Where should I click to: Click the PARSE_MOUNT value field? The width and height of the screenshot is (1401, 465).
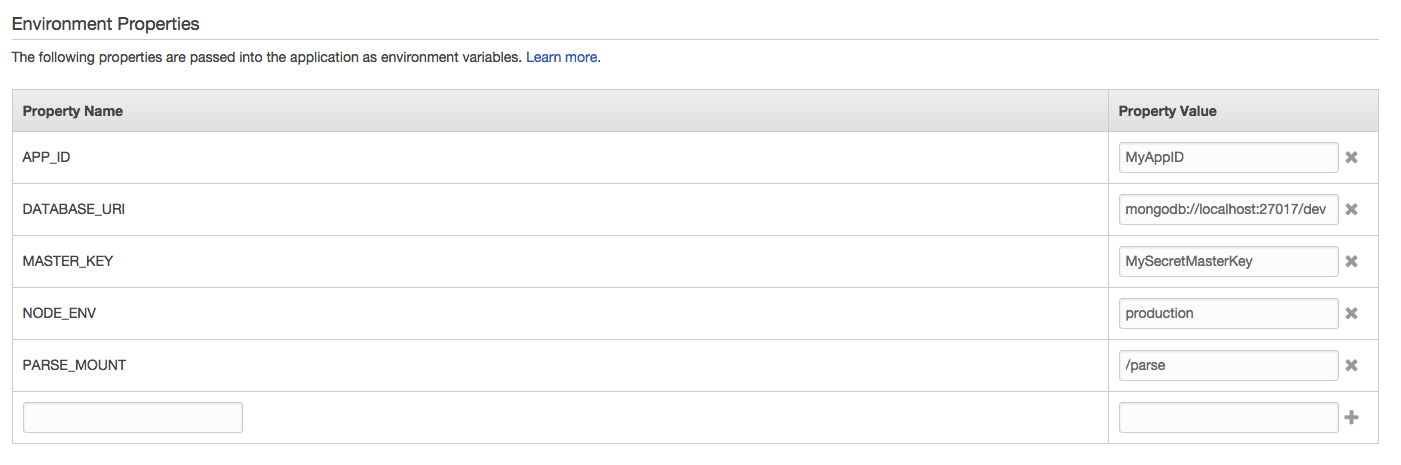tap(1228, 366)
